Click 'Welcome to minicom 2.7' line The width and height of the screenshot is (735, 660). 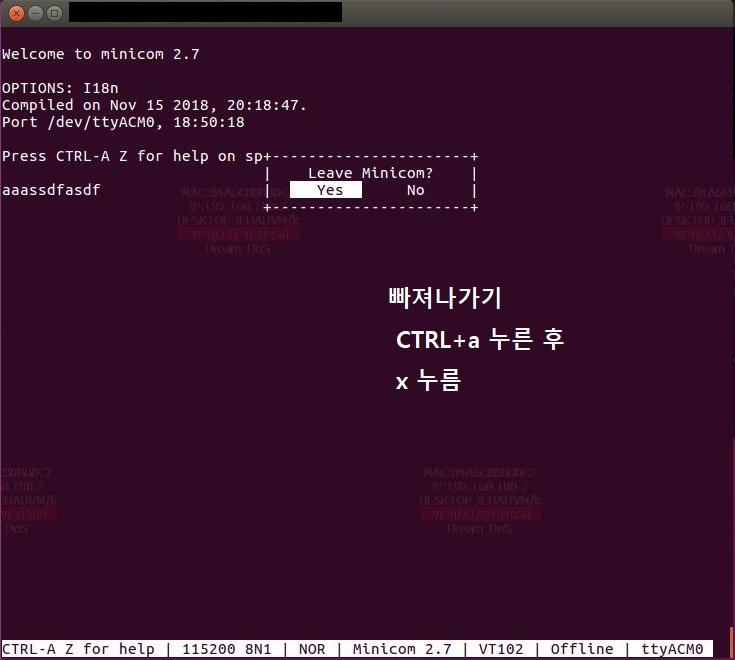[x=101, y=54]
